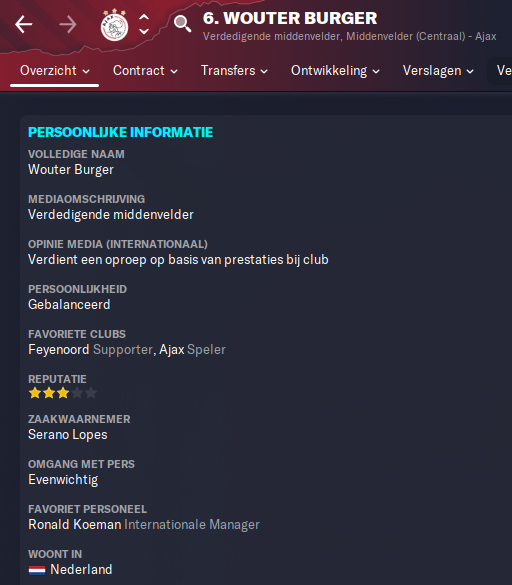
Task: Open Feyenoord club link
Action: tap(59, 350)
